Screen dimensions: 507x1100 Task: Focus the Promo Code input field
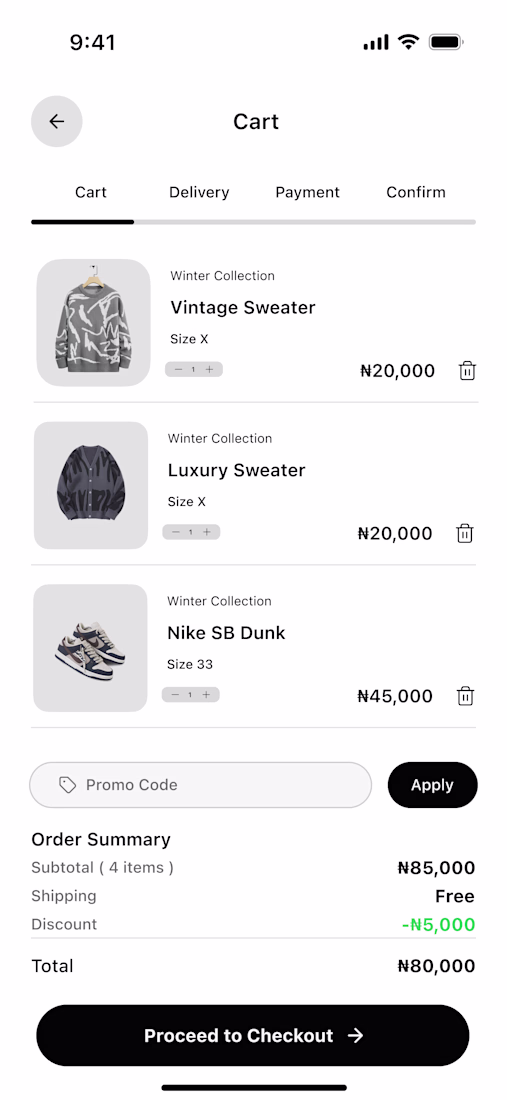(x=201, y=785)
